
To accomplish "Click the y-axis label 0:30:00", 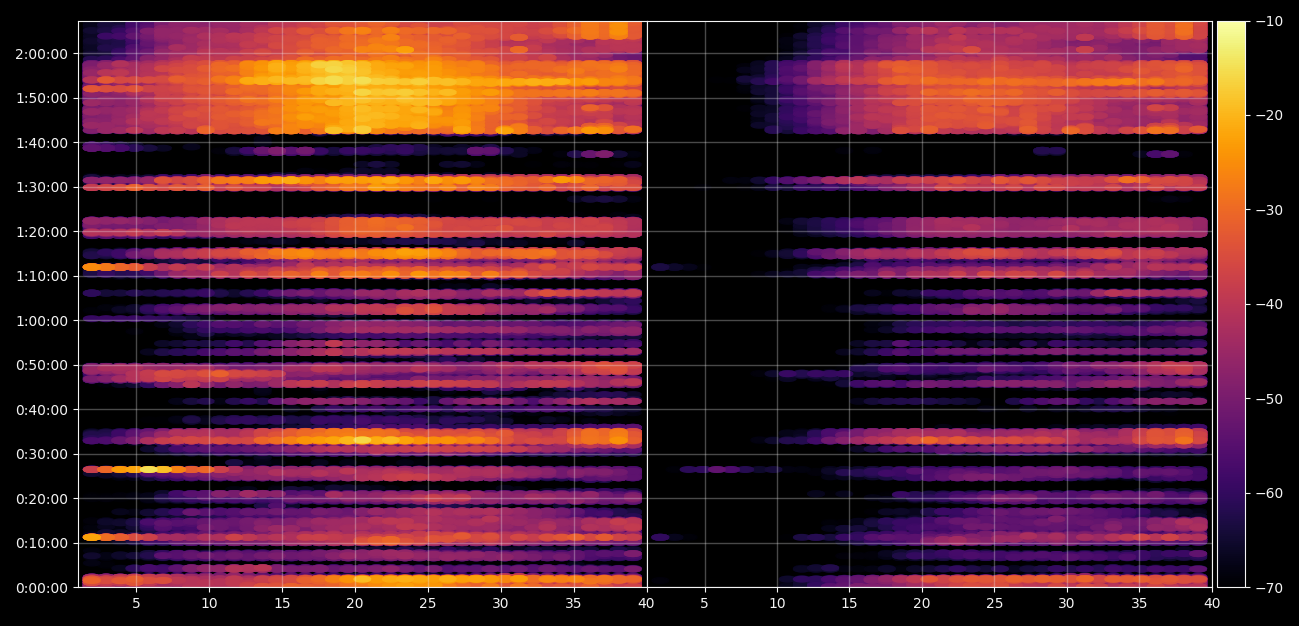I will (43, 454).
